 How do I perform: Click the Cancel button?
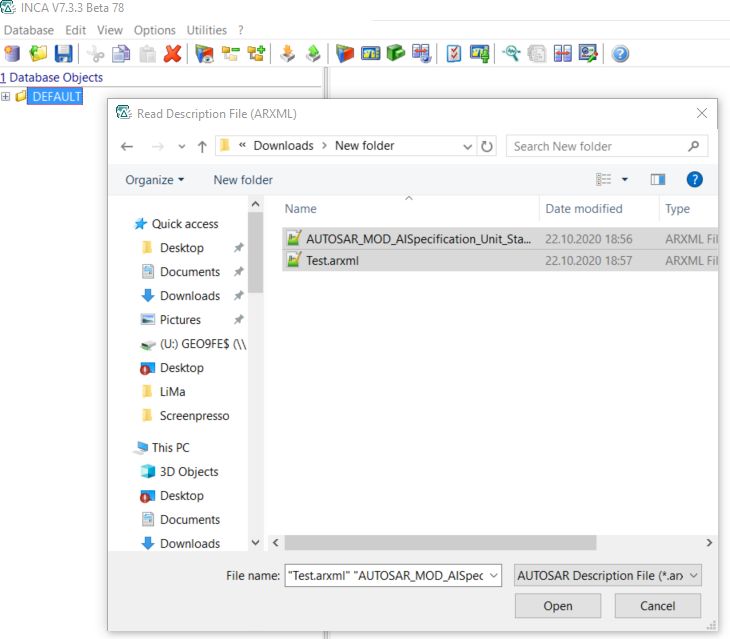657,605
